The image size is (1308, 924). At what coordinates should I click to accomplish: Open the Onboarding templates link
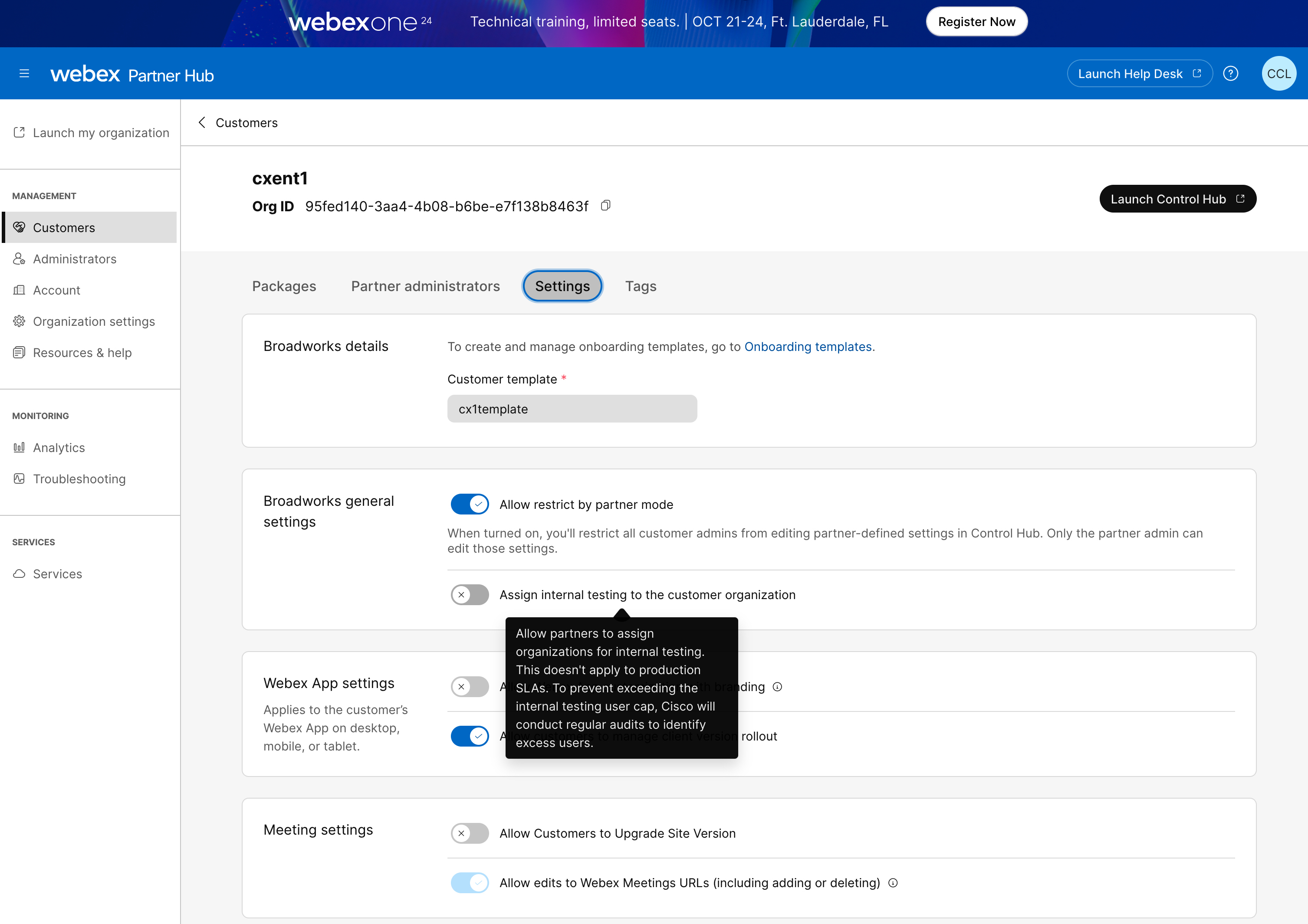tap(808, 346)
